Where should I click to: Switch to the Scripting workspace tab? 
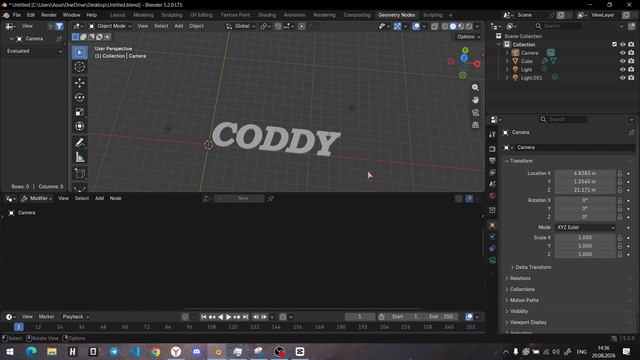point(433,15)
